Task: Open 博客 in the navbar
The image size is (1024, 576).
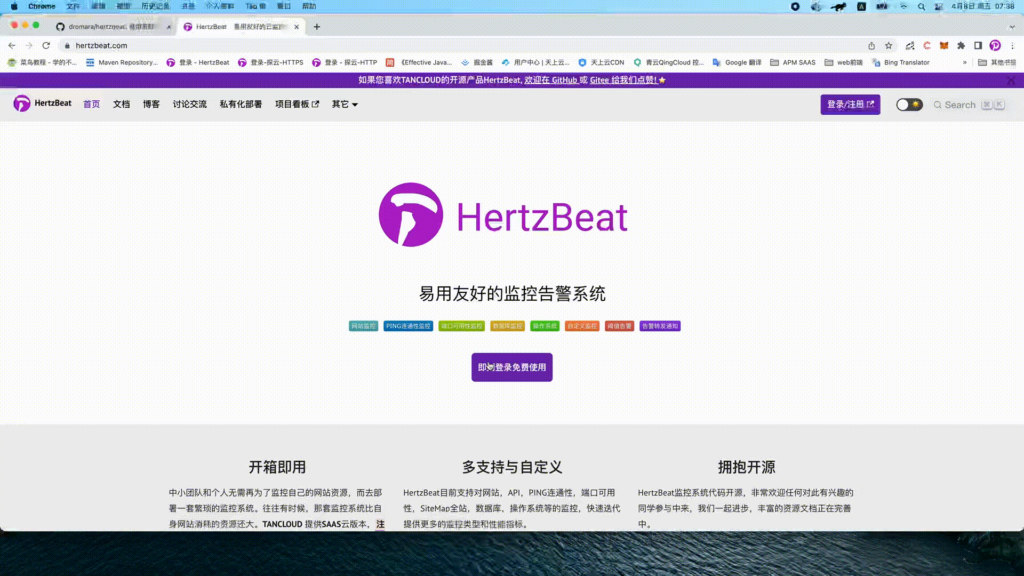Action: pyautogui.click(x=152, y=104)
